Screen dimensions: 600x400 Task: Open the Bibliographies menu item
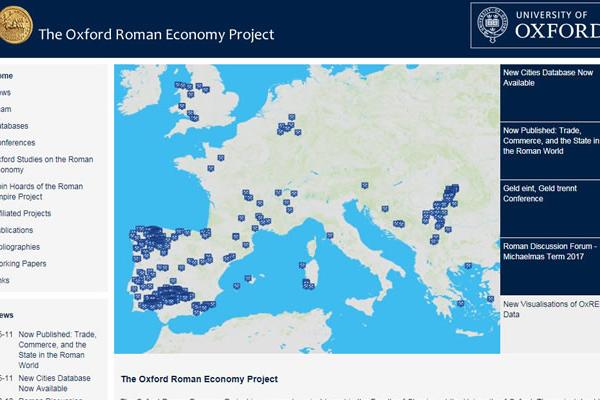20,247
